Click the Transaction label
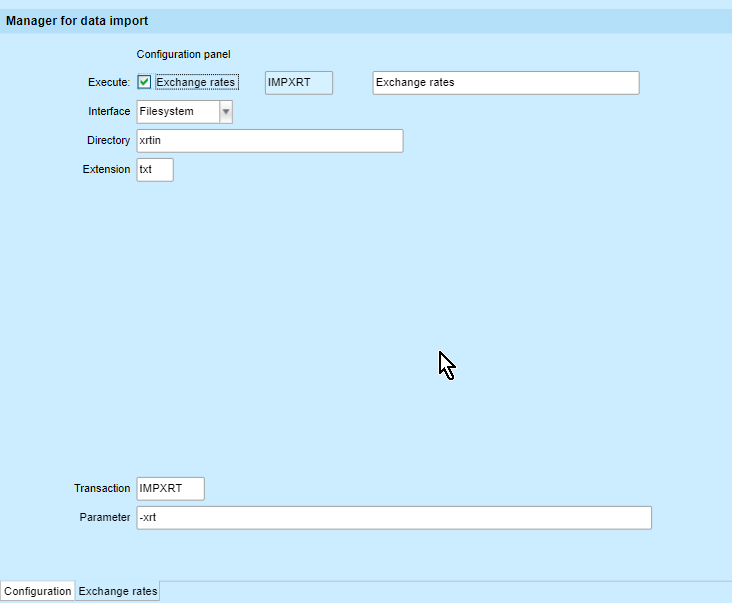 pyautogui.click(x=102, y=488)
